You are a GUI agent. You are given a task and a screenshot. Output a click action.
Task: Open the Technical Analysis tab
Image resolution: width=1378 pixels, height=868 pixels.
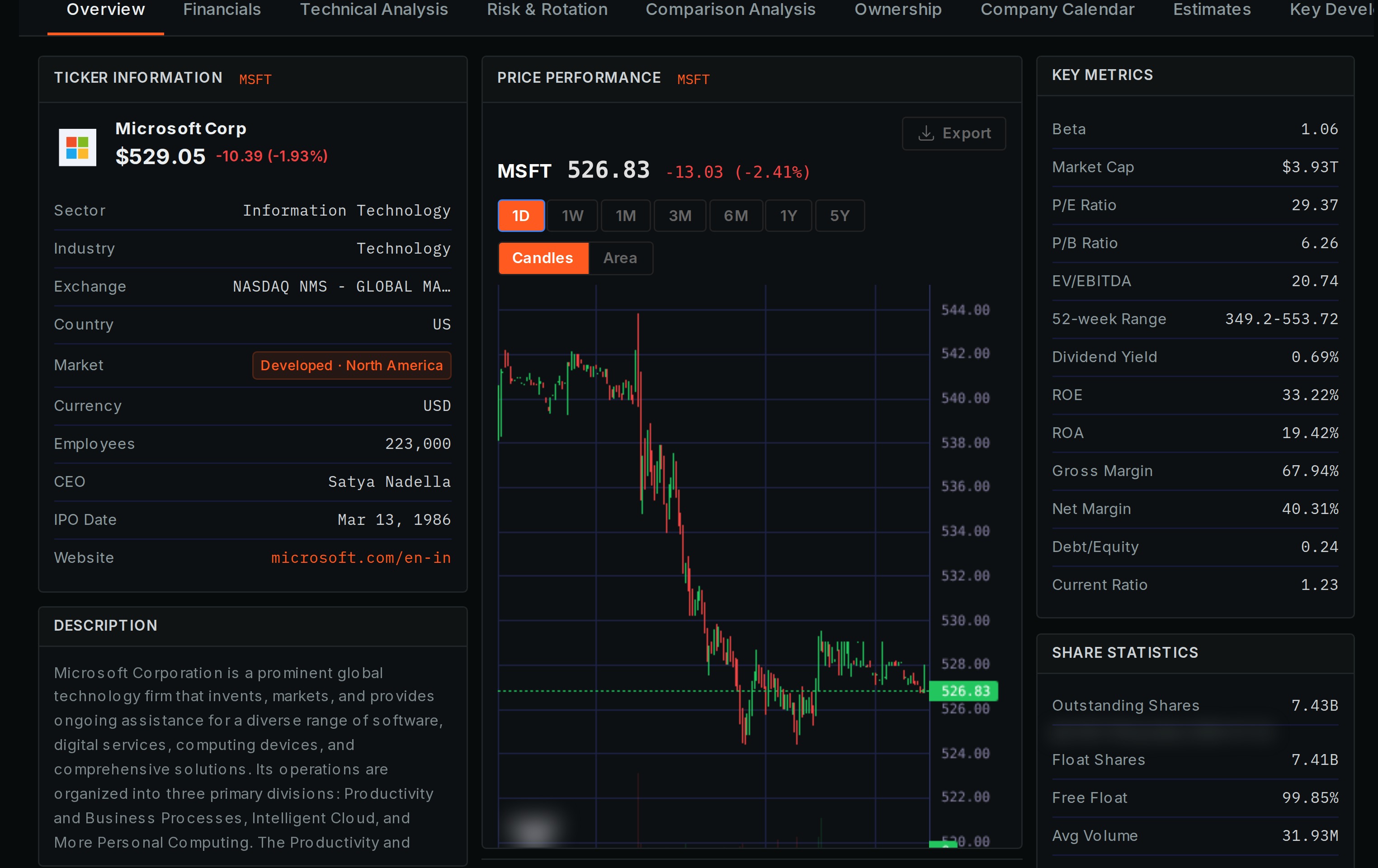374,10
